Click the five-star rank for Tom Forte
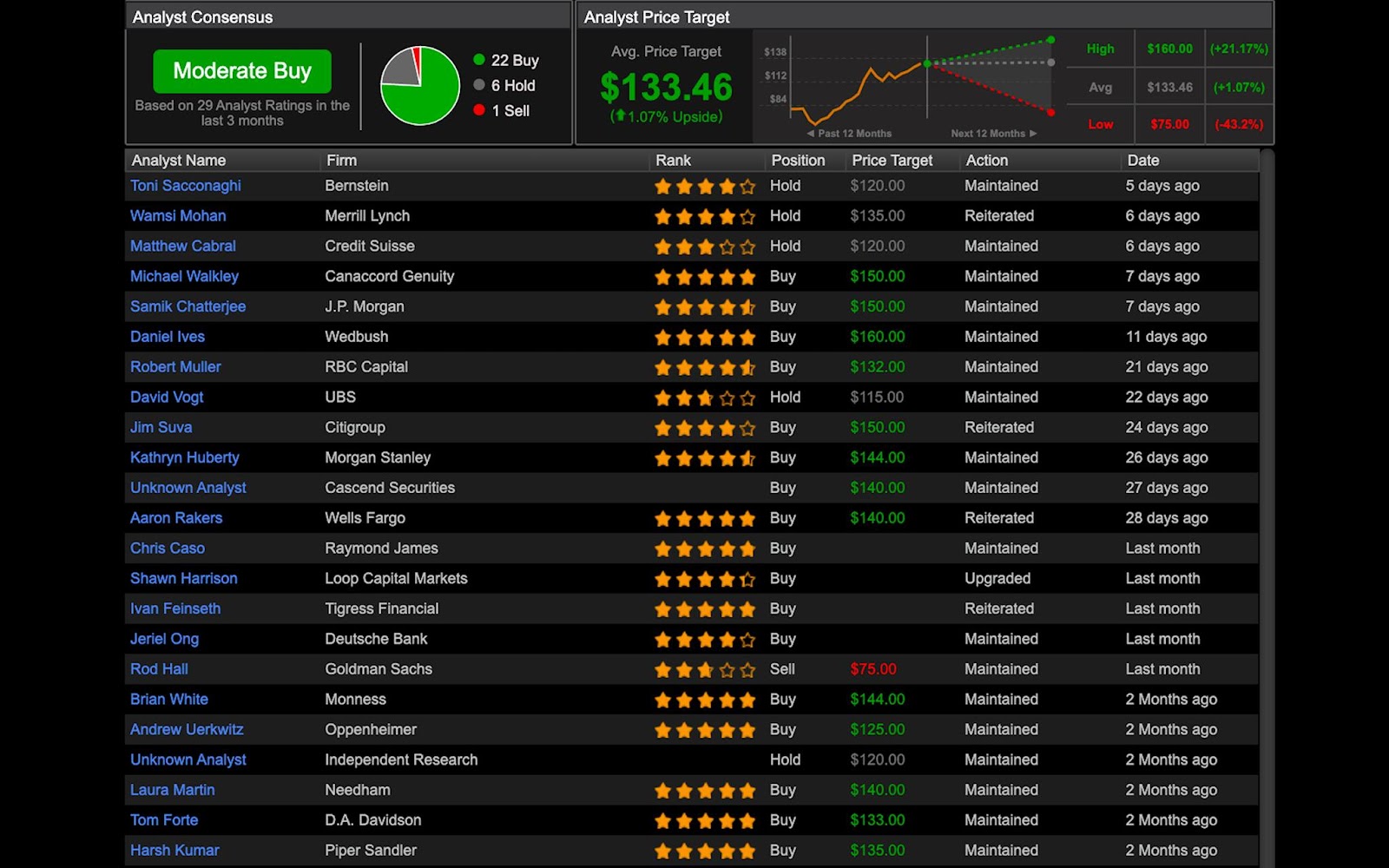1389x868 pixels. point(705,821)
